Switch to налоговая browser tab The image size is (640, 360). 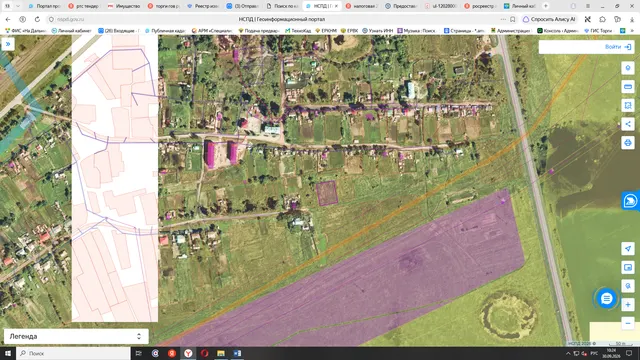point(361,6)
